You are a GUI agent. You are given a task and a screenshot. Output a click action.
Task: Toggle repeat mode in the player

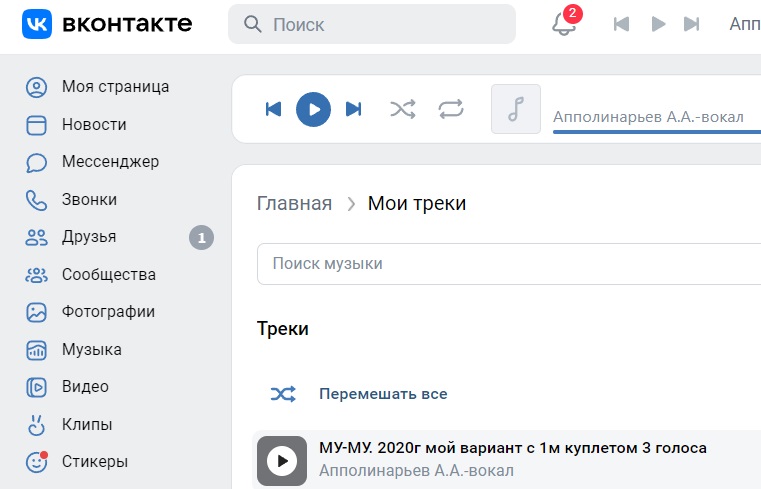[x=451, y=109]
